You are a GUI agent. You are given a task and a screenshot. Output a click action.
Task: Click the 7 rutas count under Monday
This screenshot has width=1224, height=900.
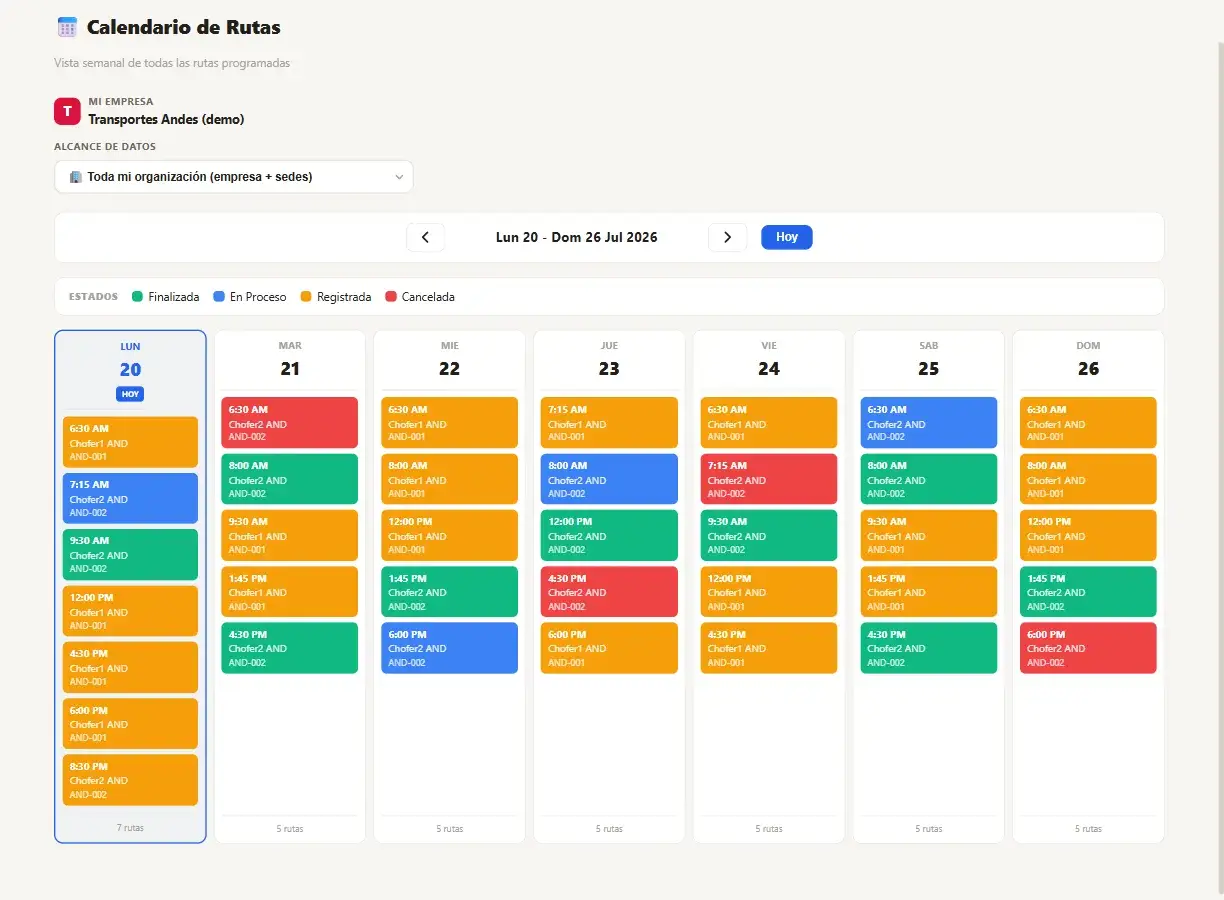[130, 828]
